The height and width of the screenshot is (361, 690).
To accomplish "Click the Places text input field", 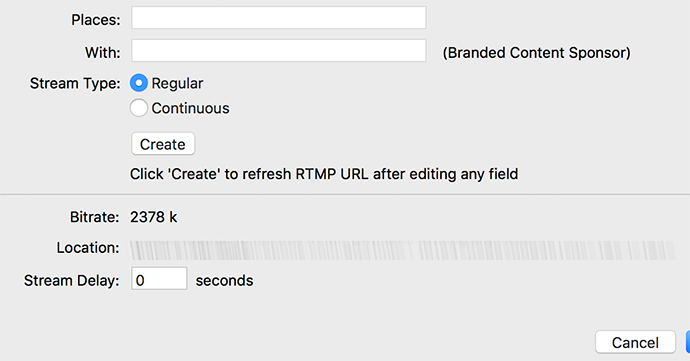I will pos(279,18).
